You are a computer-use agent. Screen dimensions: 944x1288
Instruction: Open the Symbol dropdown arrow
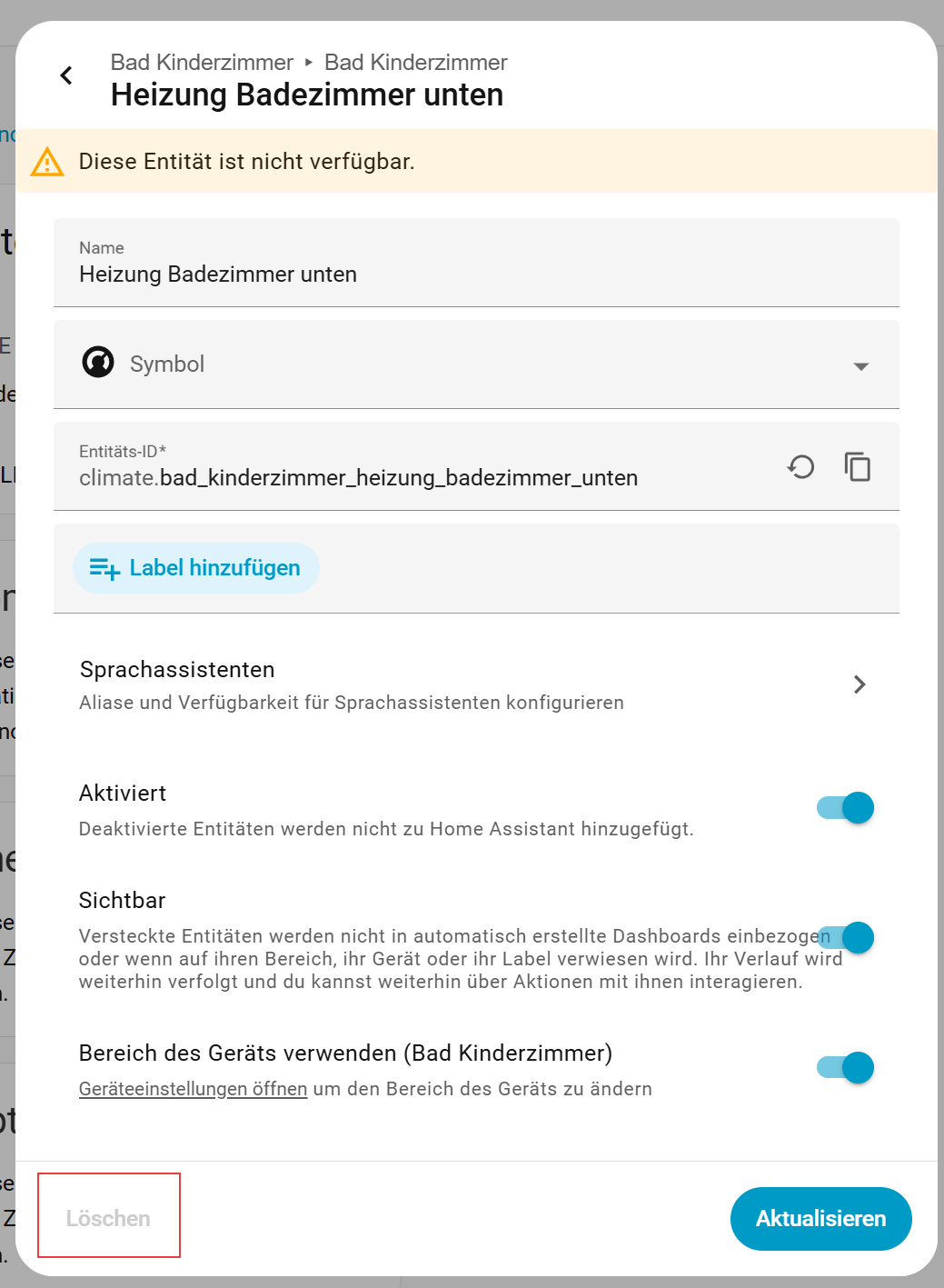[x=860, y=366]
